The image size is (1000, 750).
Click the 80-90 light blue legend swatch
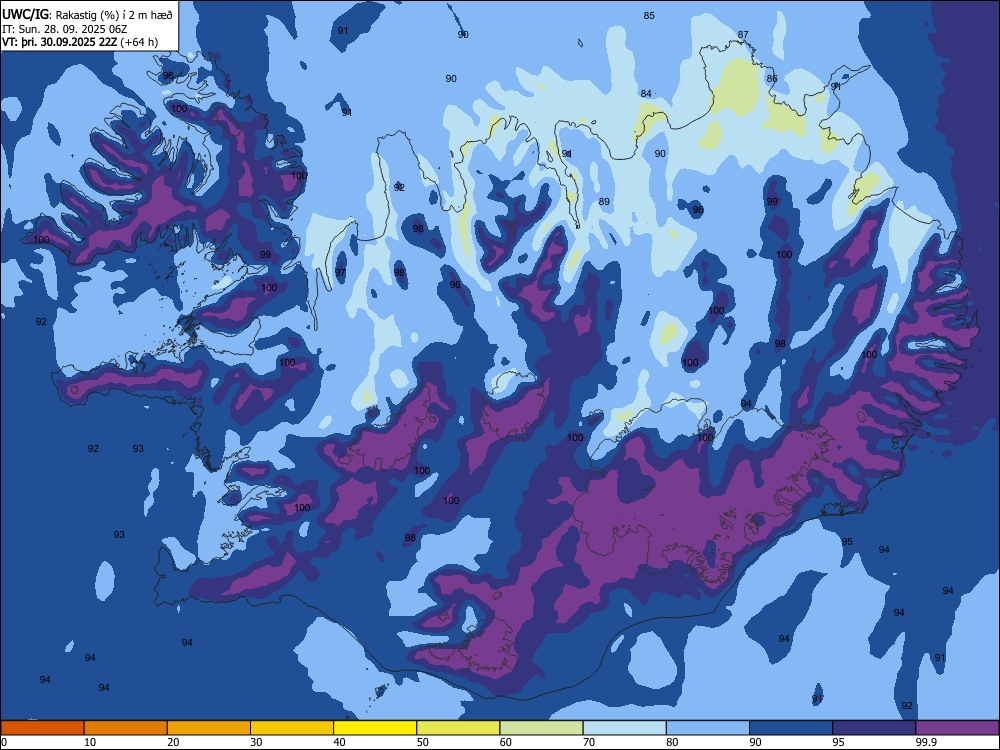pos(708,728)
